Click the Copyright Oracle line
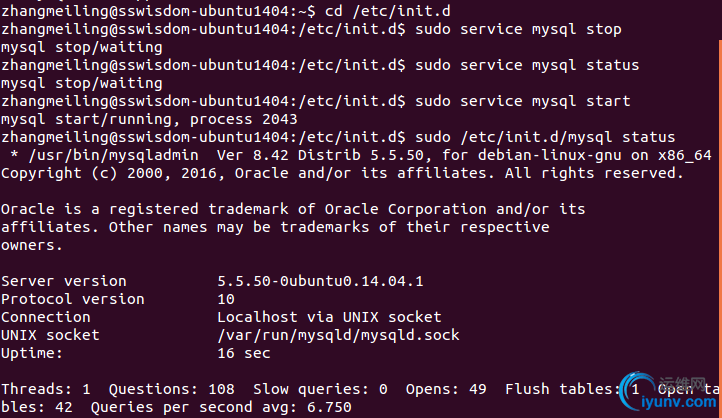The width and height of the screenshot is (722, 418). [x=342, y=174]
